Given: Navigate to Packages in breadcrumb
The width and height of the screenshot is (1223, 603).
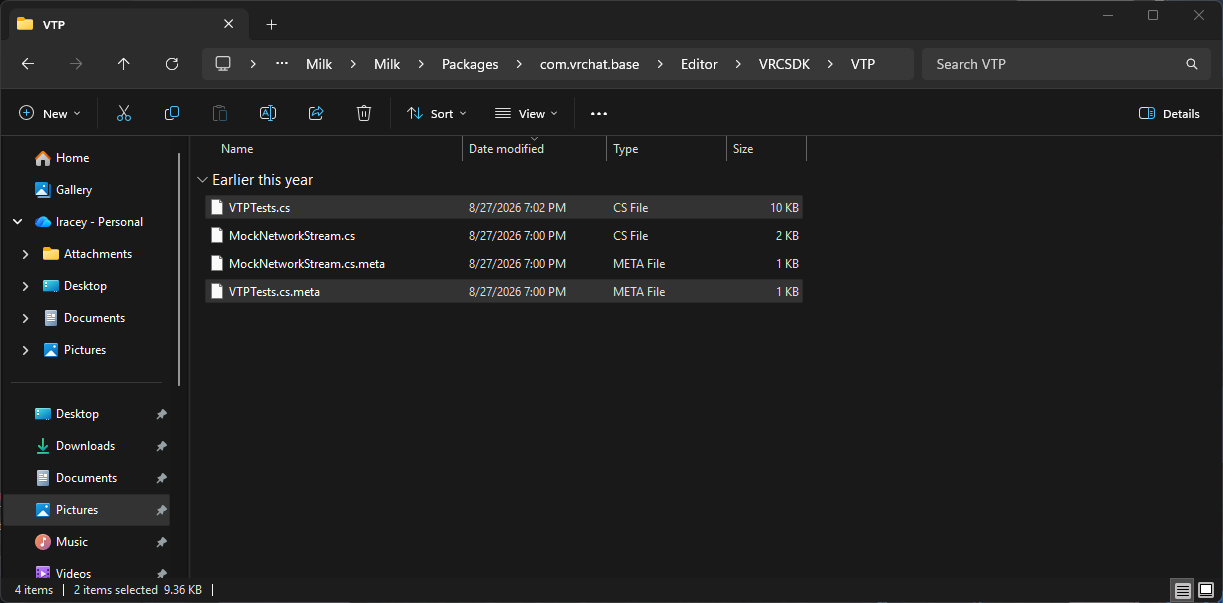Looking at the screenshot, I should point(470,64).
